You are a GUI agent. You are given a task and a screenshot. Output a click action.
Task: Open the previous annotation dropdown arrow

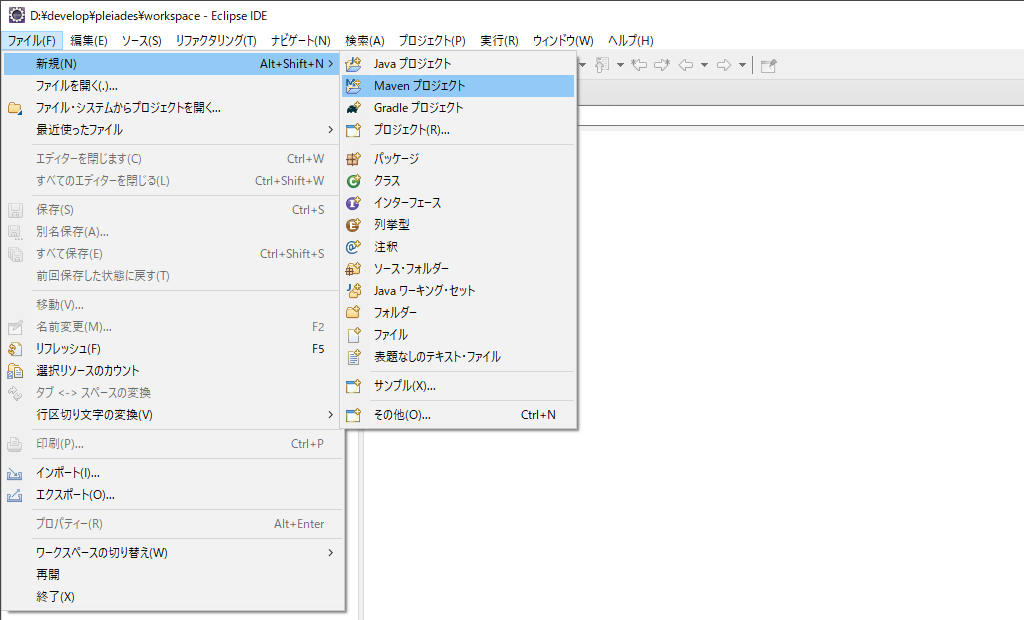click(x=620, y=65)
